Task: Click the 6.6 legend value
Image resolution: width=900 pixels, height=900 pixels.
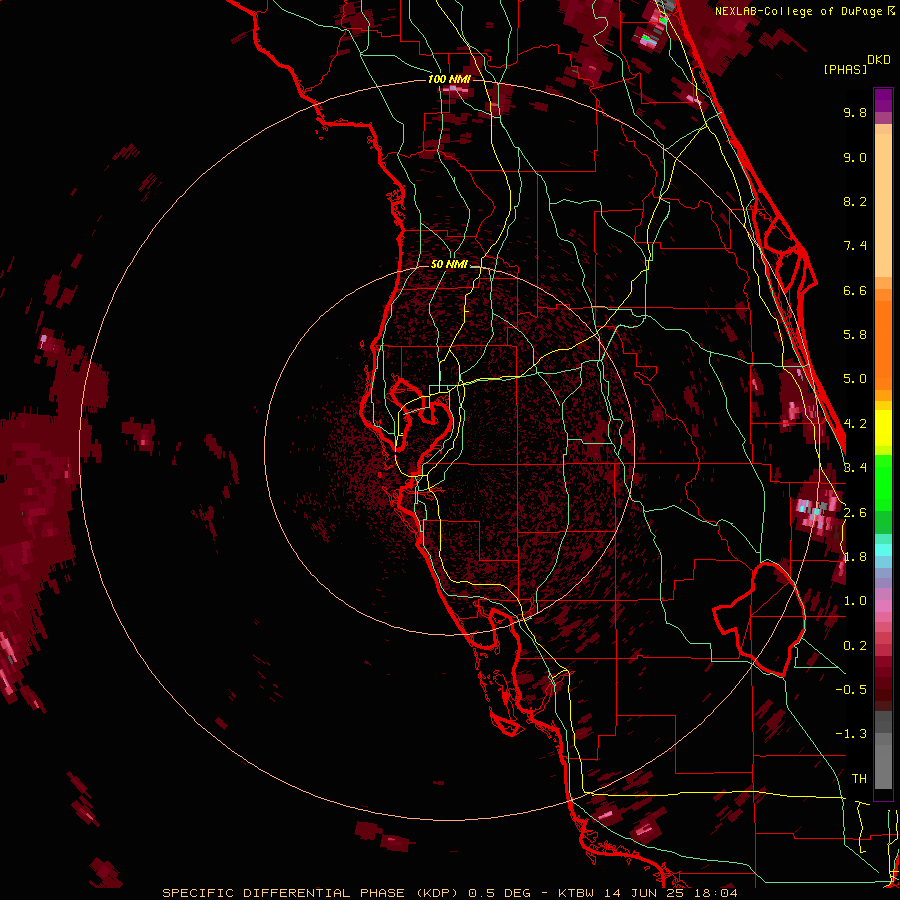Action: click(x=855, y=290)
